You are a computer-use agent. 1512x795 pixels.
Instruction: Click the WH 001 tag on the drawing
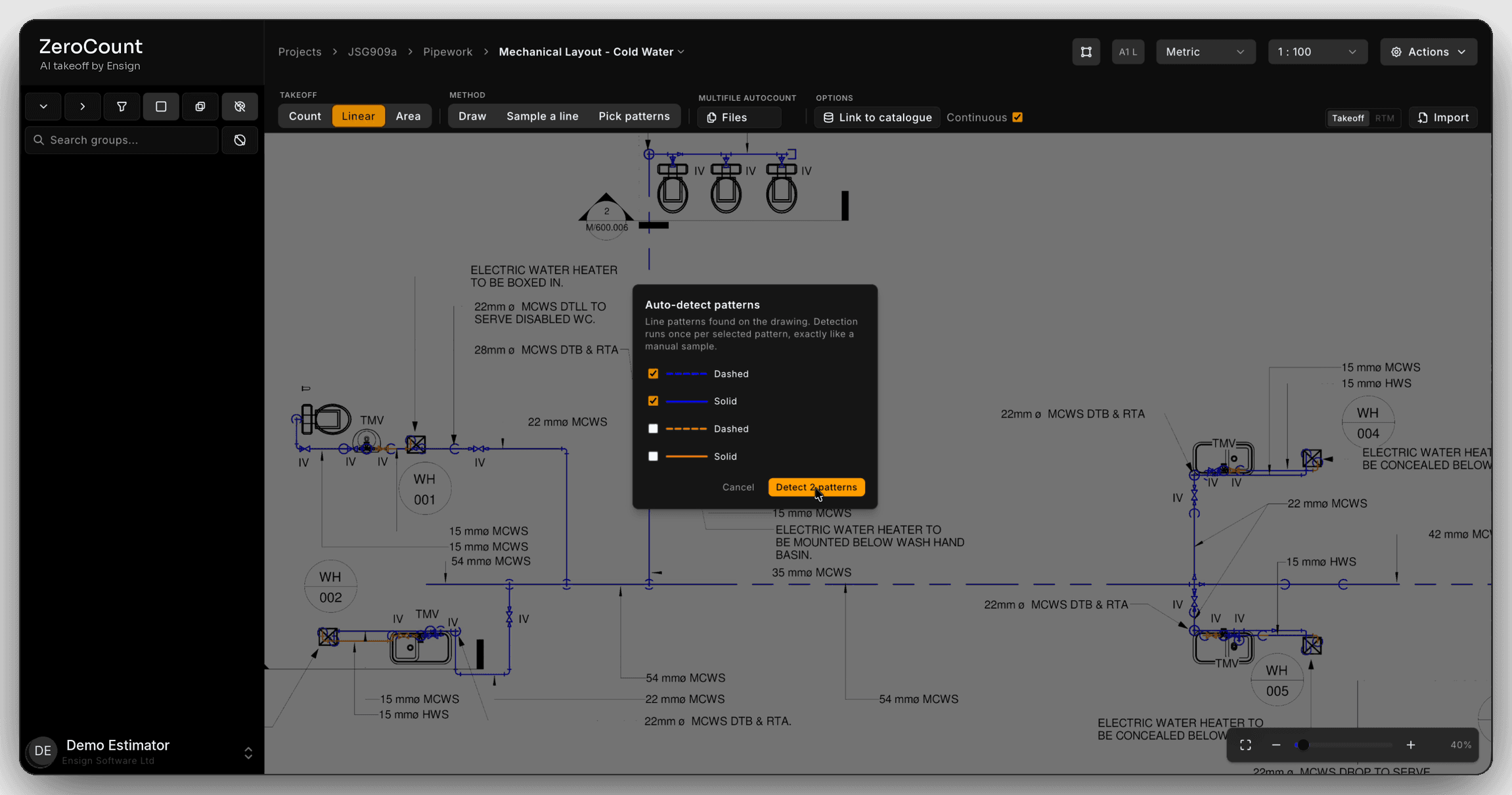(x=424, y=489)
